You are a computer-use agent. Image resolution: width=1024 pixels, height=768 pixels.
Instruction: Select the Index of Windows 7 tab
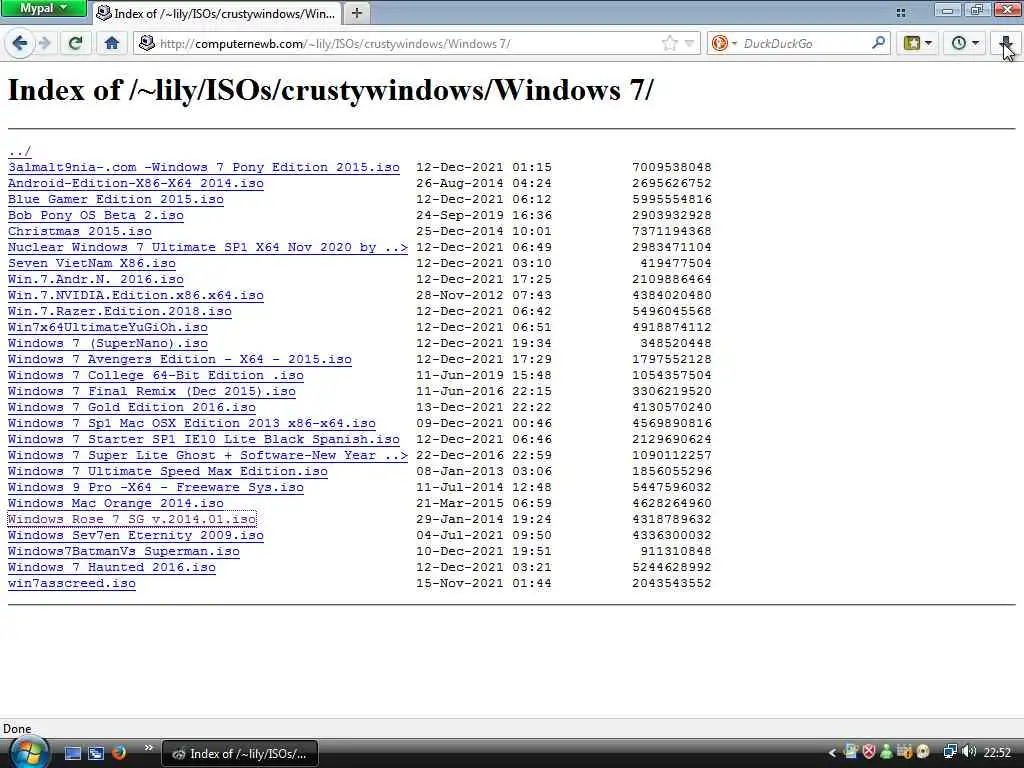click(x=216, y=13)
